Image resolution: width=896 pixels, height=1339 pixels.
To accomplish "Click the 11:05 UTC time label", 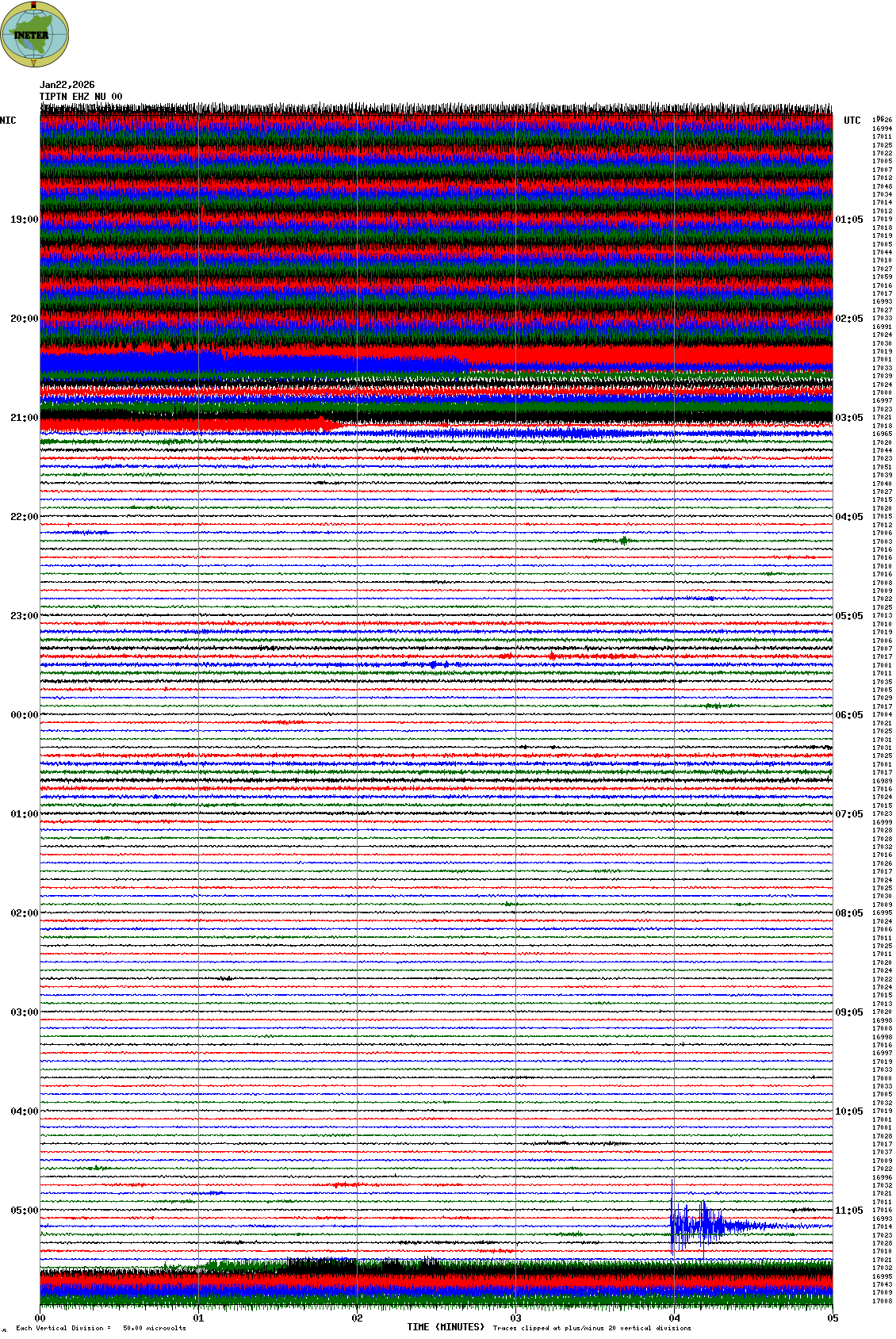I will 849,1211.
